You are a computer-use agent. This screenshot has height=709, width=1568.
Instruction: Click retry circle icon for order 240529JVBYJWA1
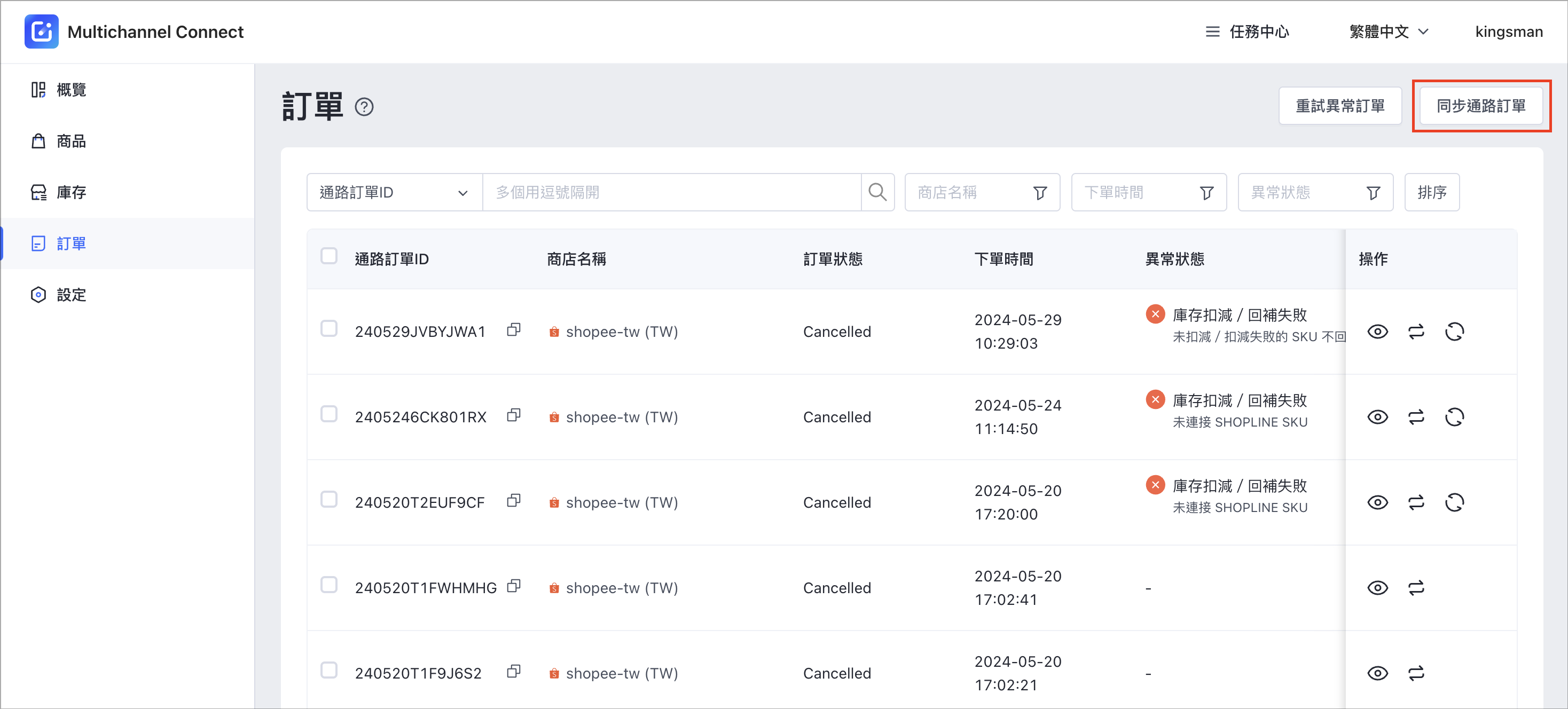(x=1454, y=332)
